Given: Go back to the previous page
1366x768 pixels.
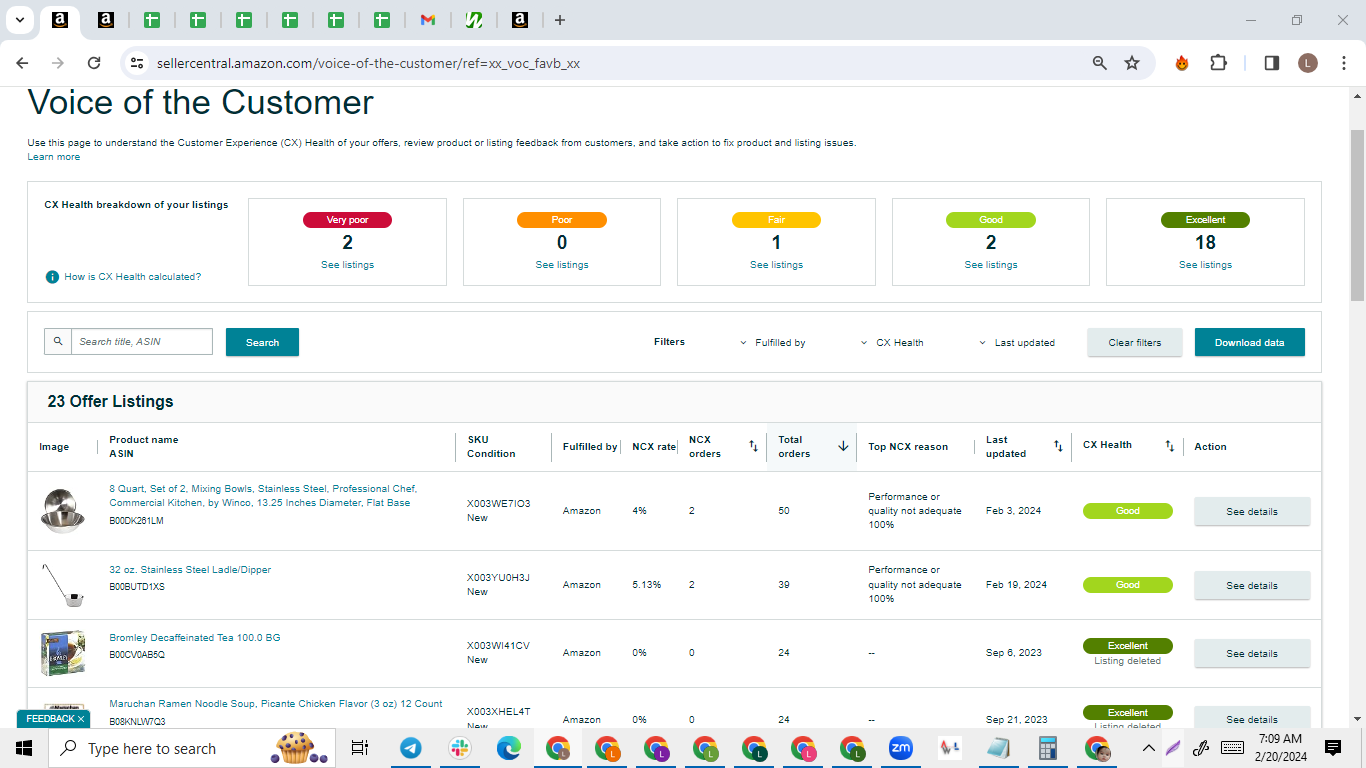Looking at the screenshot, I should (x=22, y=63).
